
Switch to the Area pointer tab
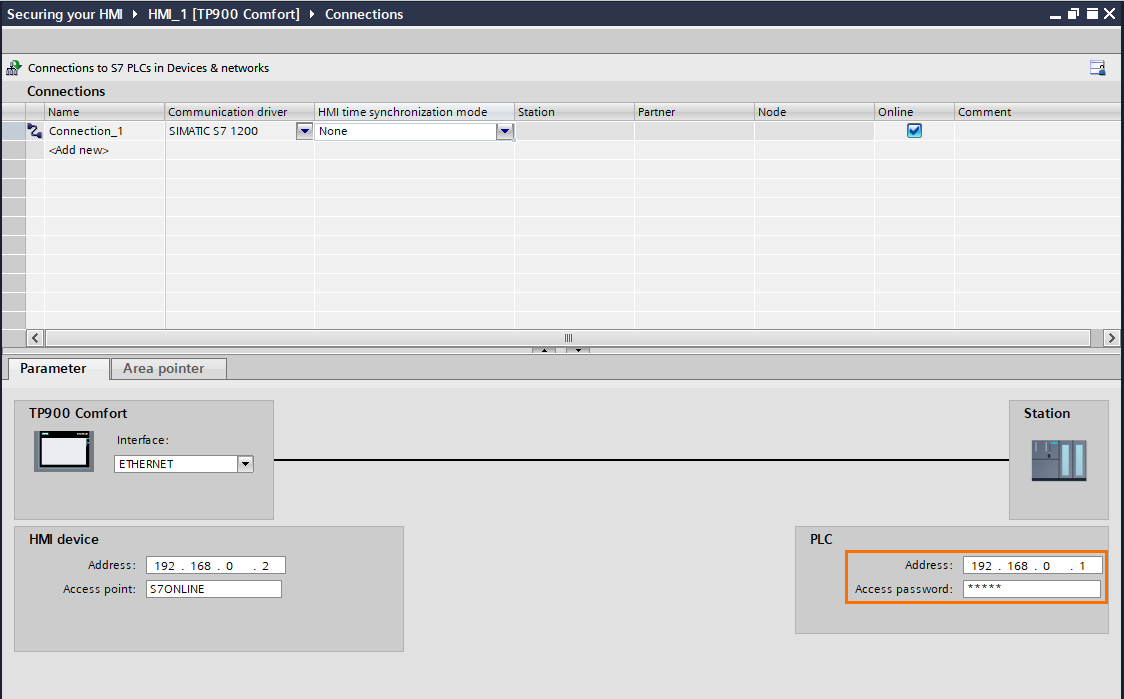click(168, 368)
